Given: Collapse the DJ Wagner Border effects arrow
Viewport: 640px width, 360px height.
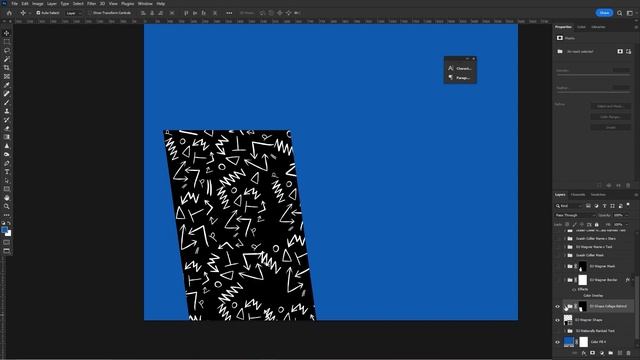Looking at the screenshot, I should (x=633, y=280).
